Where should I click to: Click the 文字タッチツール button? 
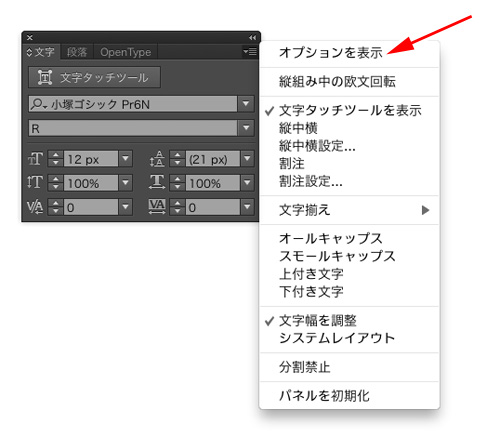pyautogui.click(x=94, y=77)
